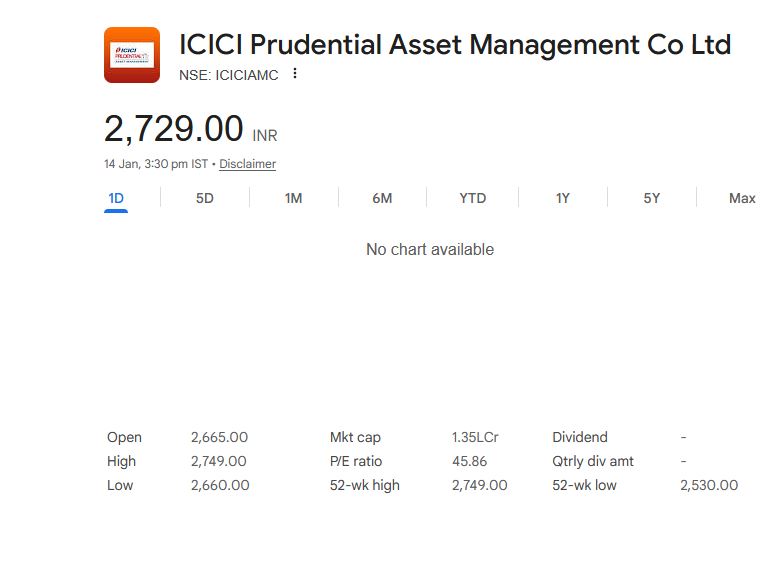Click the 2,729.00 current price
773x577 pixels.
(x=174, y=129)
